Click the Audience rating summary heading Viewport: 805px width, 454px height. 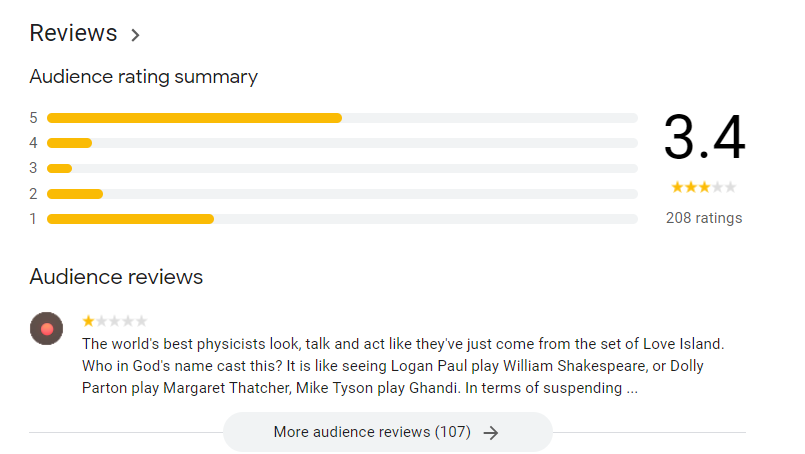(143, 77)
